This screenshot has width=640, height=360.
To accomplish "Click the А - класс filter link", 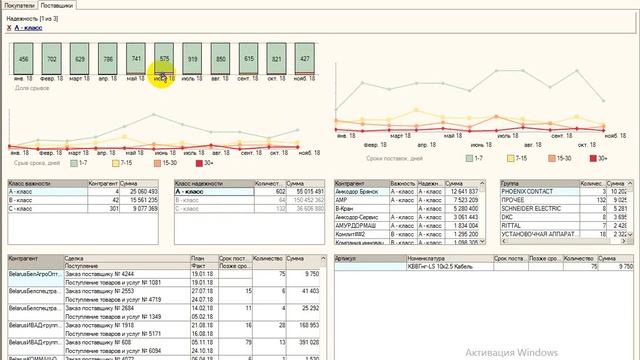I will pyautogui.click(x=28, y=28).
